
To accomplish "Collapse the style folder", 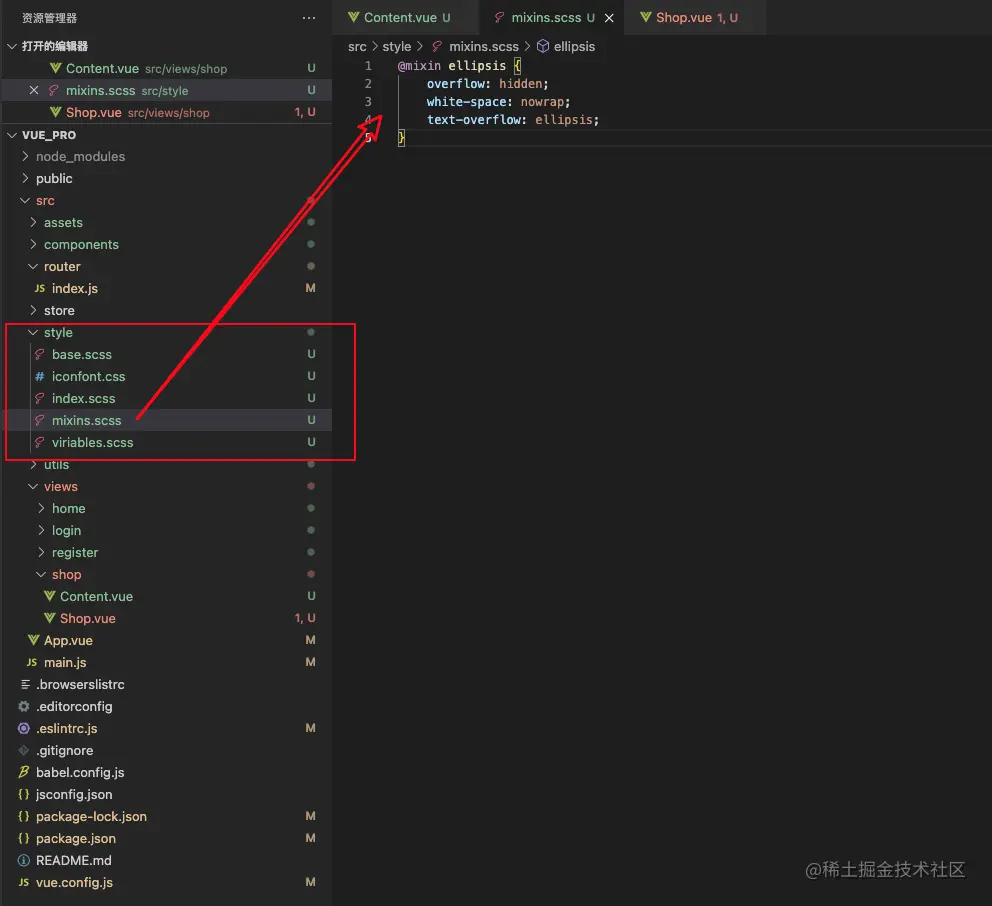I will pyautogui.click(x=34, y=332).
